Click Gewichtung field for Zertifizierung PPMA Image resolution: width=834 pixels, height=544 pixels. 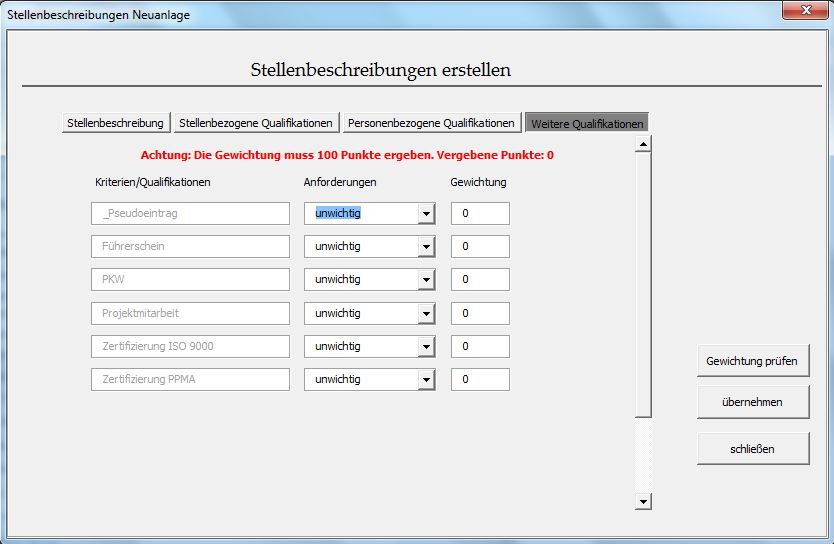coord(480,380)
